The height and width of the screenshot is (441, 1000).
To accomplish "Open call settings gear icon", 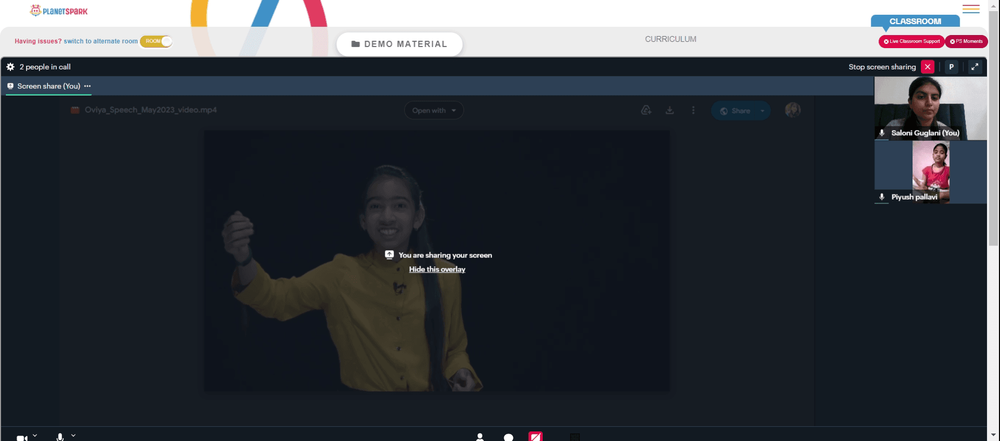I will [10, 66].
